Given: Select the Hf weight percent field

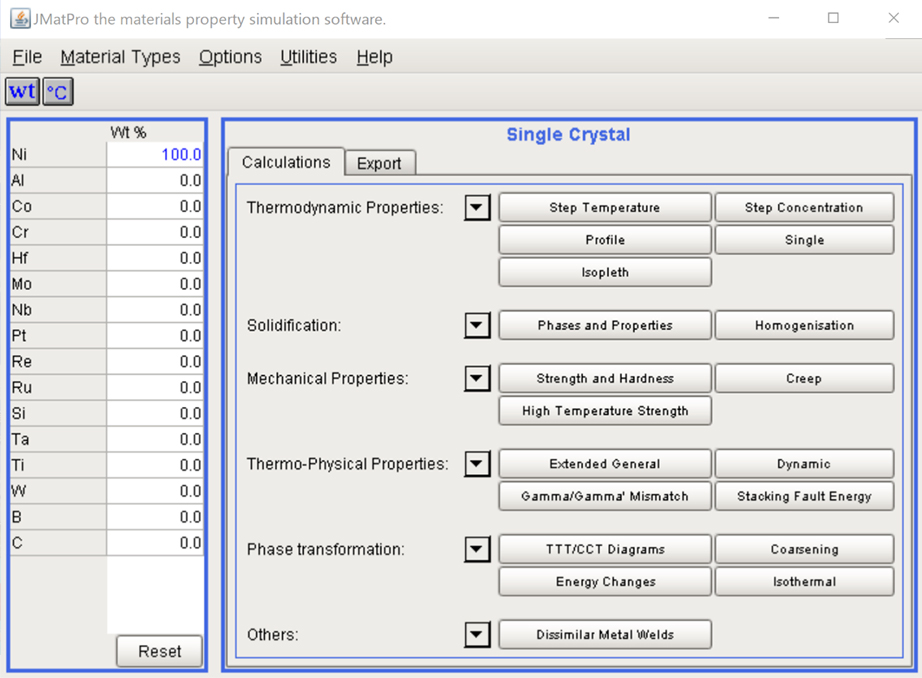Looking at the screenshot, I should pyautogui.click(x=155, y=258).
